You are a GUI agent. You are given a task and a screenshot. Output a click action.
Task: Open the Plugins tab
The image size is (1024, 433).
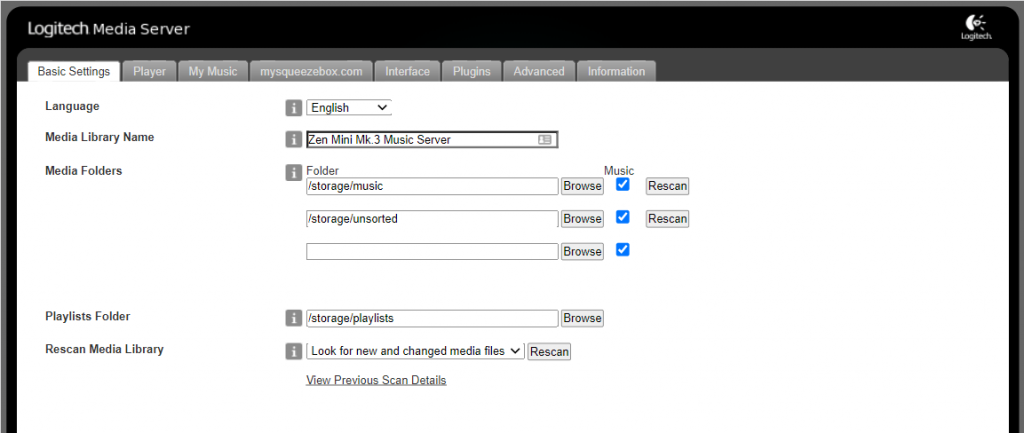click(472, 71)
